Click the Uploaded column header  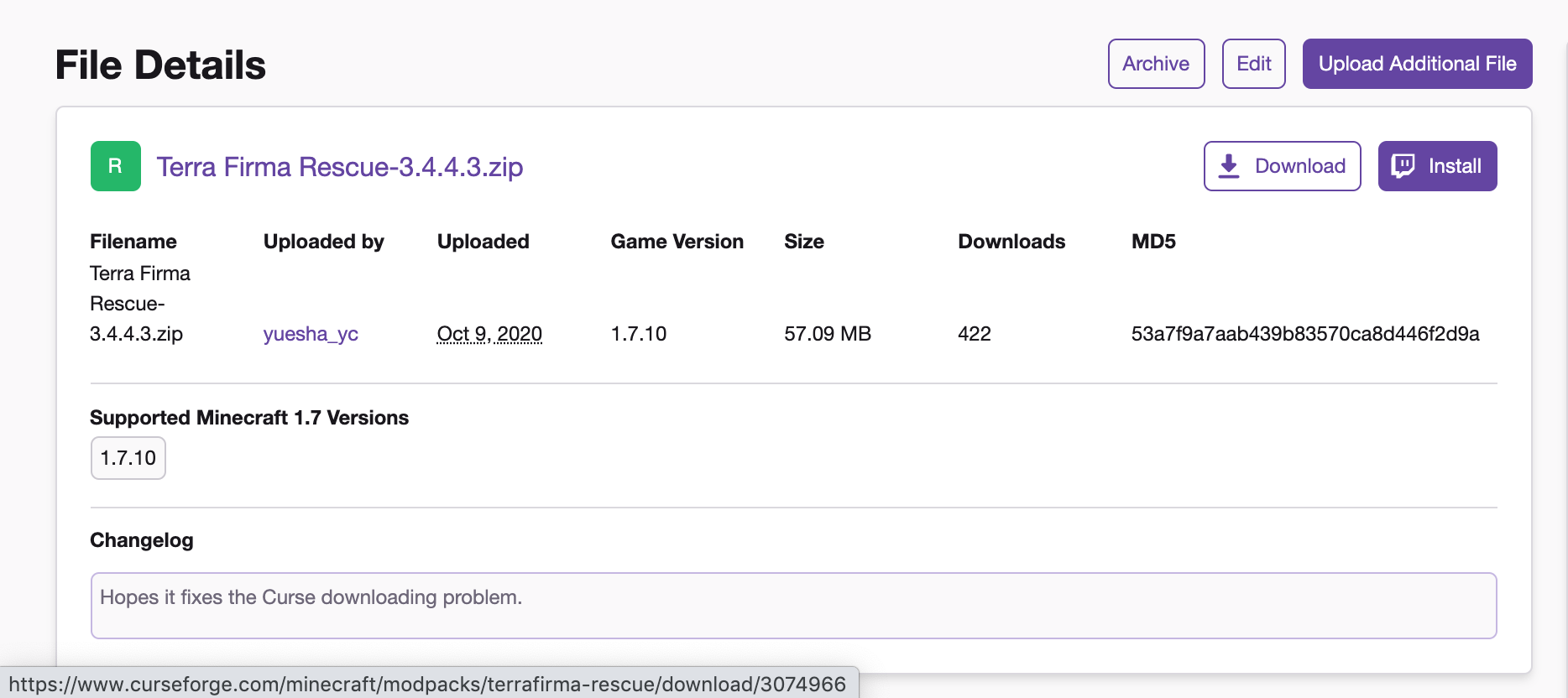[483, 242]
